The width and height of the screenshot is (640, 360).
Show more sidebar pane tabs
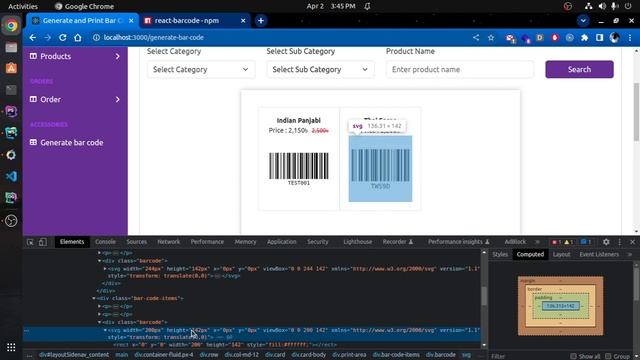[x=630, y=254]
